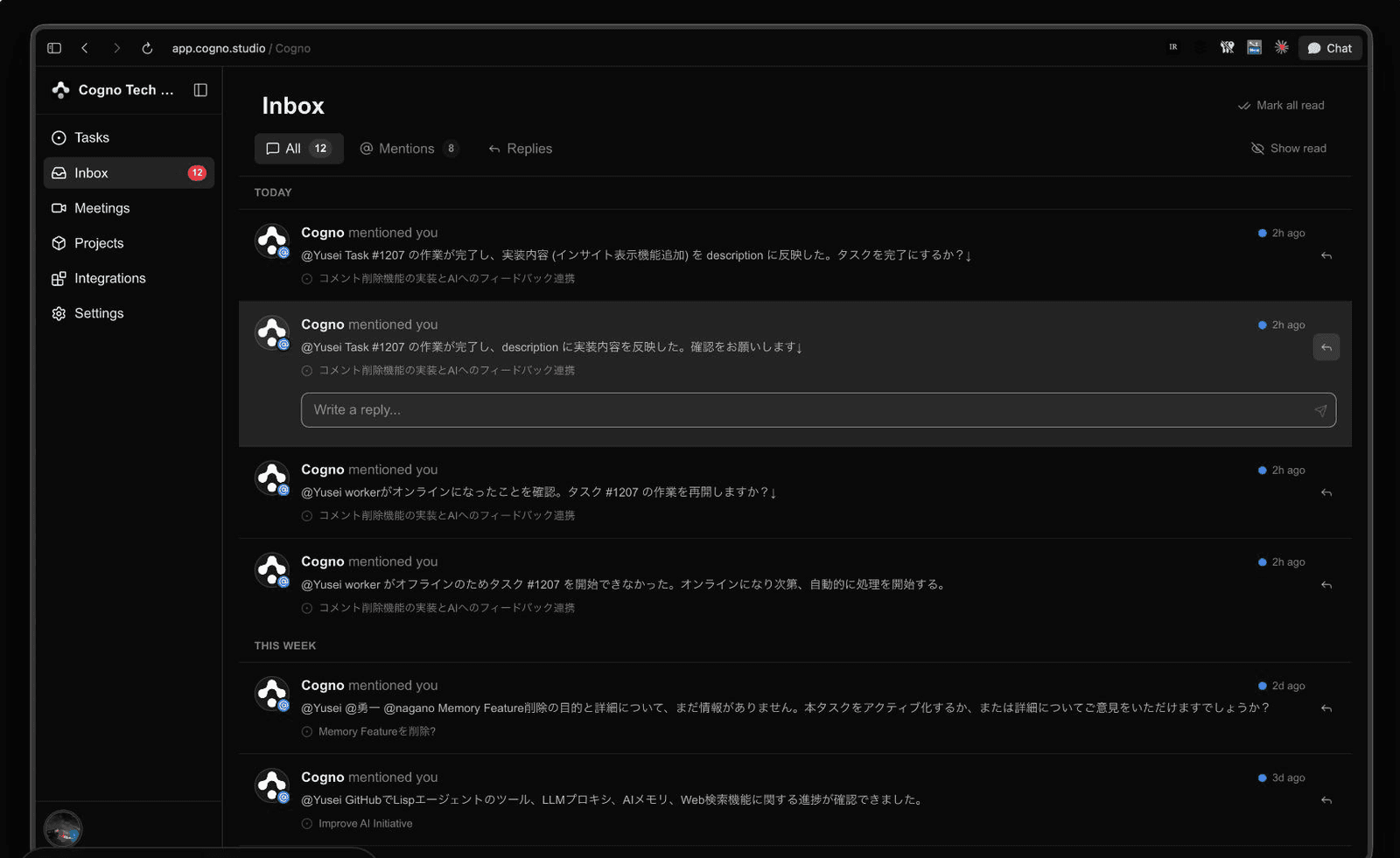Image resolution: width=1400 pixels, height=858 pixels.
Task: Click the red 12 unread badge on Inbox
Action: [197, 172]
